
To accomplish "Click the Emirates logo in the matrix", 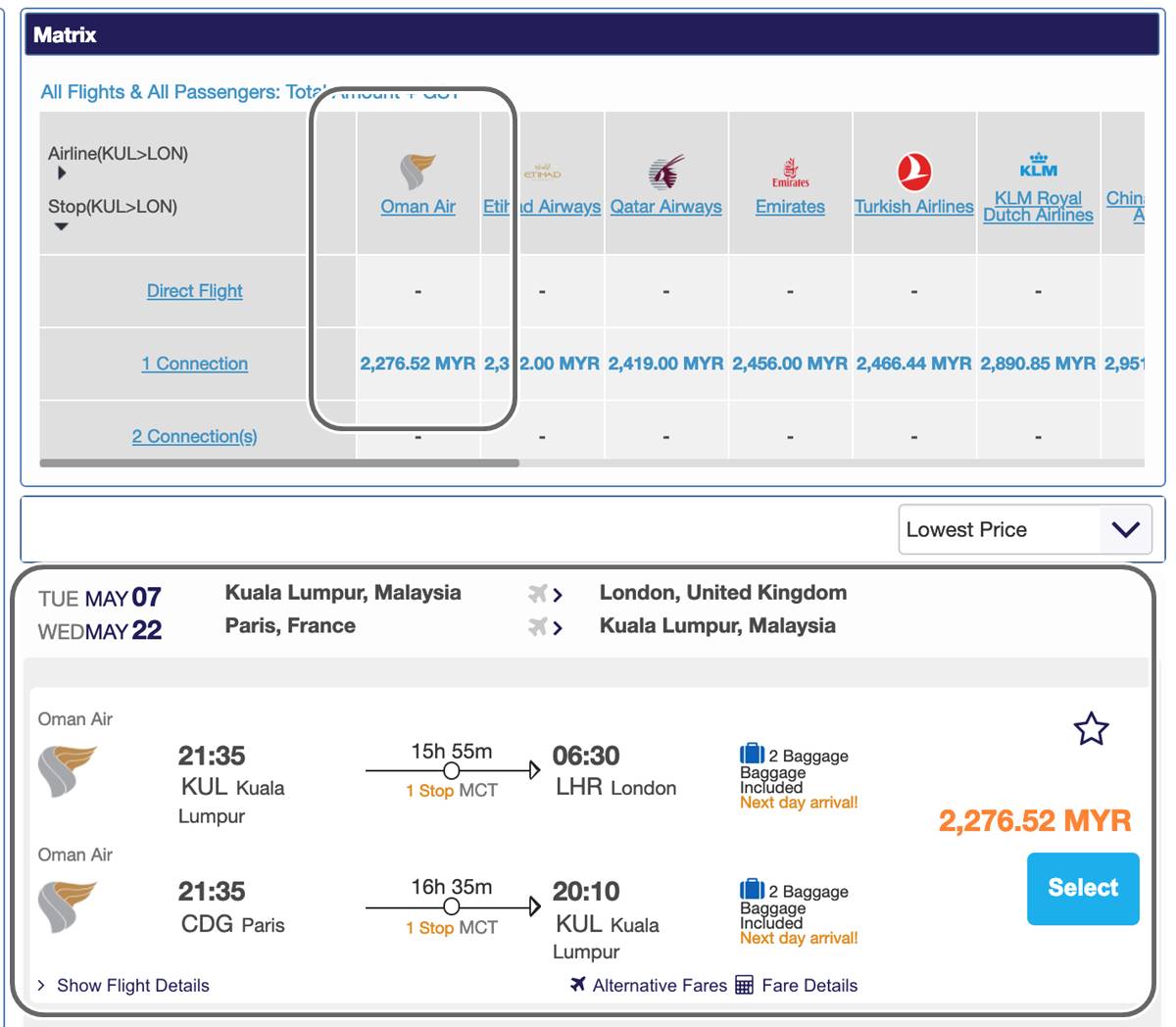I will coord(790,171).
